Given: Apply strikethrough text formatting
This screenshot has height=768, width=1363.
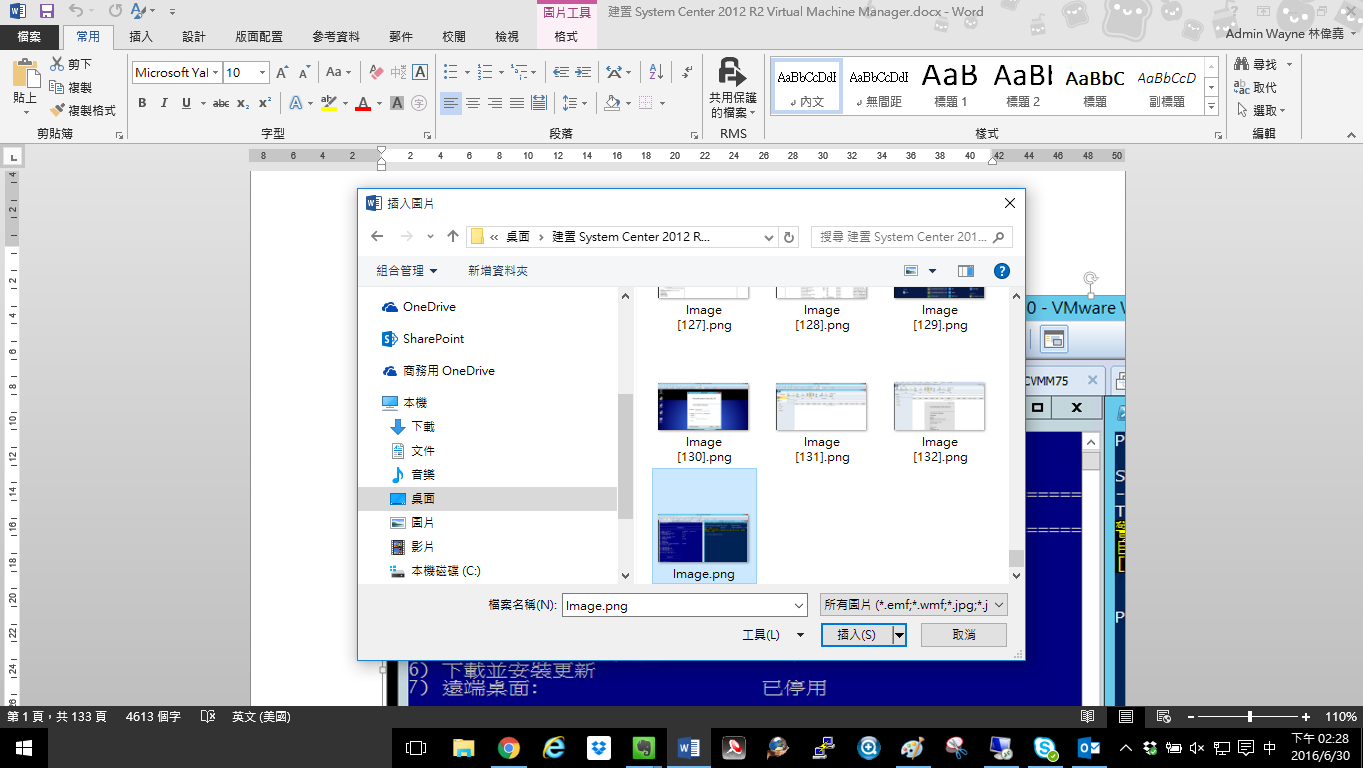Looking at the screenshot, I should point(221,103).
